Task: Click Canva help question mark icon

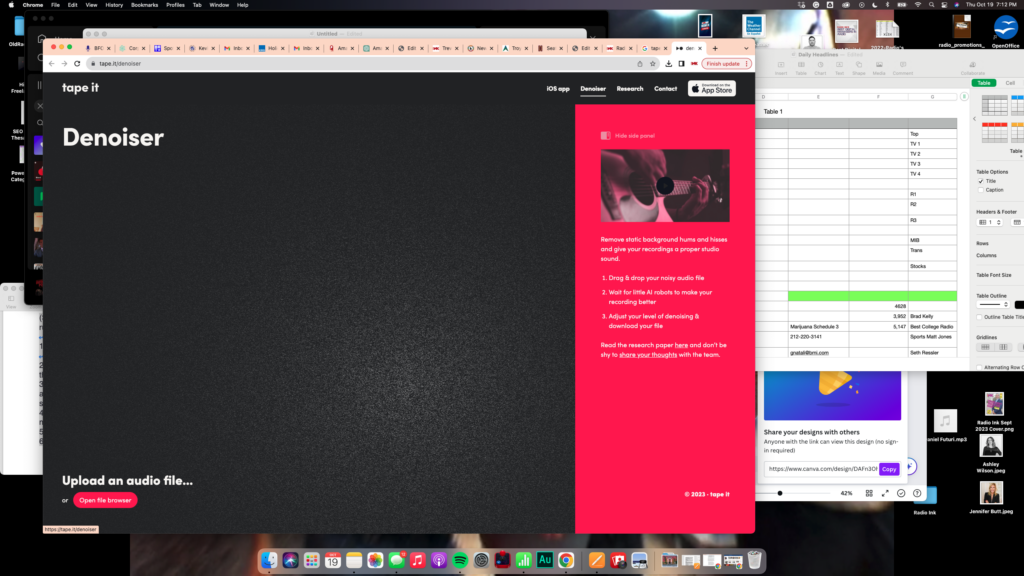Action: coord(917,493)
